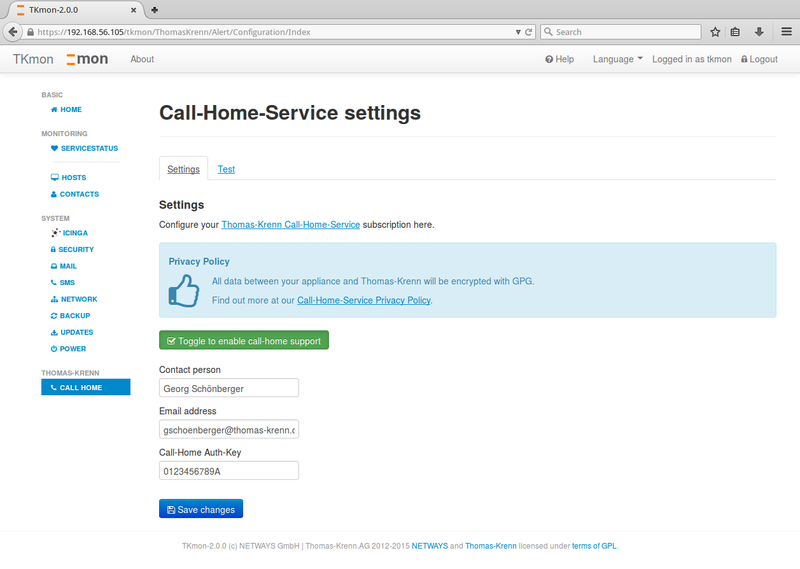800x569 pixels.
Task: Open the About menu item
Action: [x=142, y=59]
